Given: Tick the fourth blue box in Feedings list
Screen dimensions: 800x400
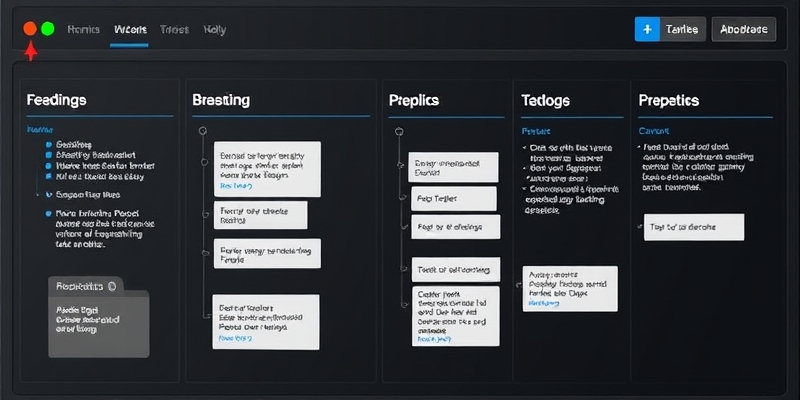Looking at the screenshot, I should point(48,176).
